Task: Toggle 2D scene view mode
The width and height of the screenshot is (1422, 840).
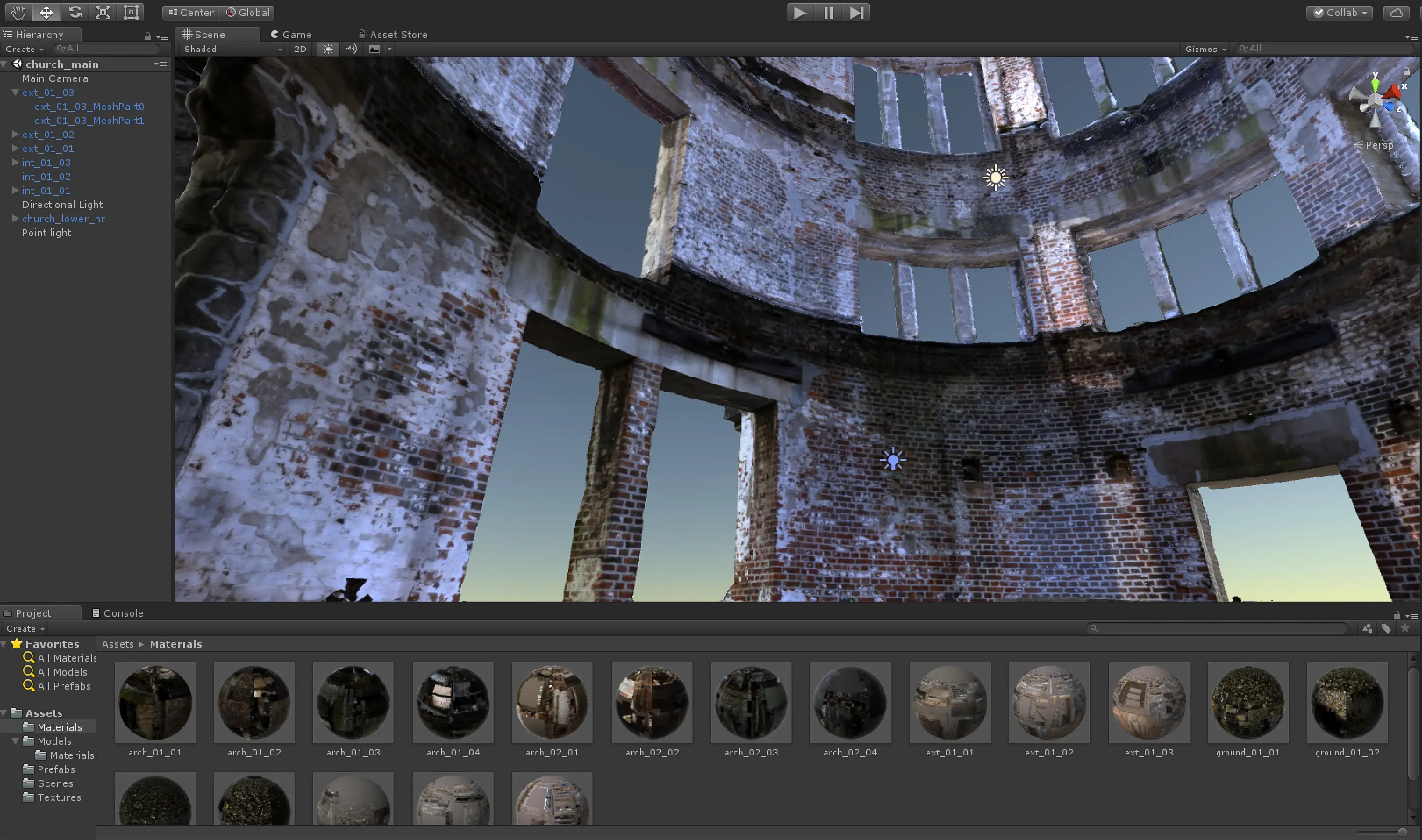Action: point(300,49)
